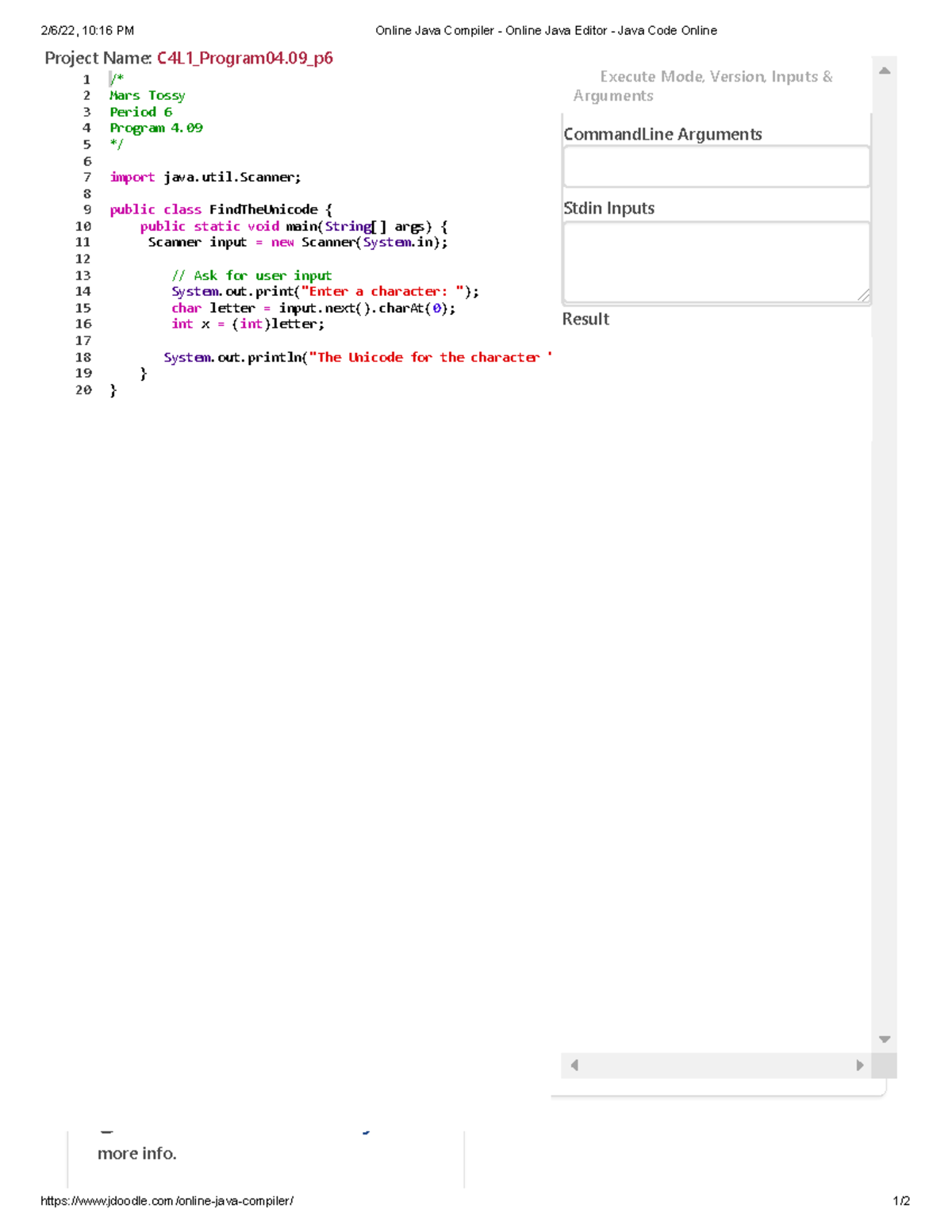Click the "Ask for user input" comment
This screenshot has height=1232, width=952.
251,275
